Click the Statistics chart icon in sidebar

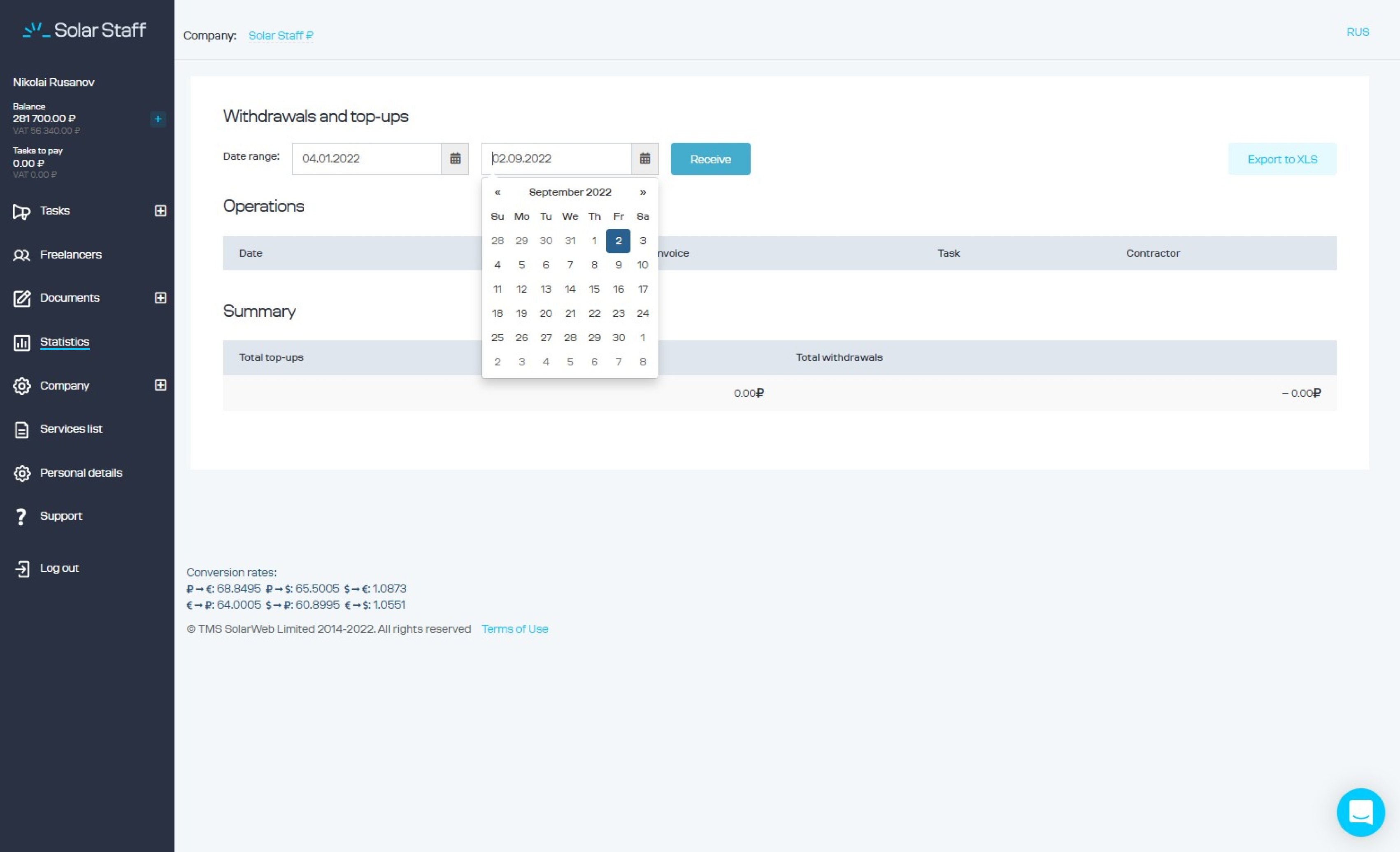[21, 342]
